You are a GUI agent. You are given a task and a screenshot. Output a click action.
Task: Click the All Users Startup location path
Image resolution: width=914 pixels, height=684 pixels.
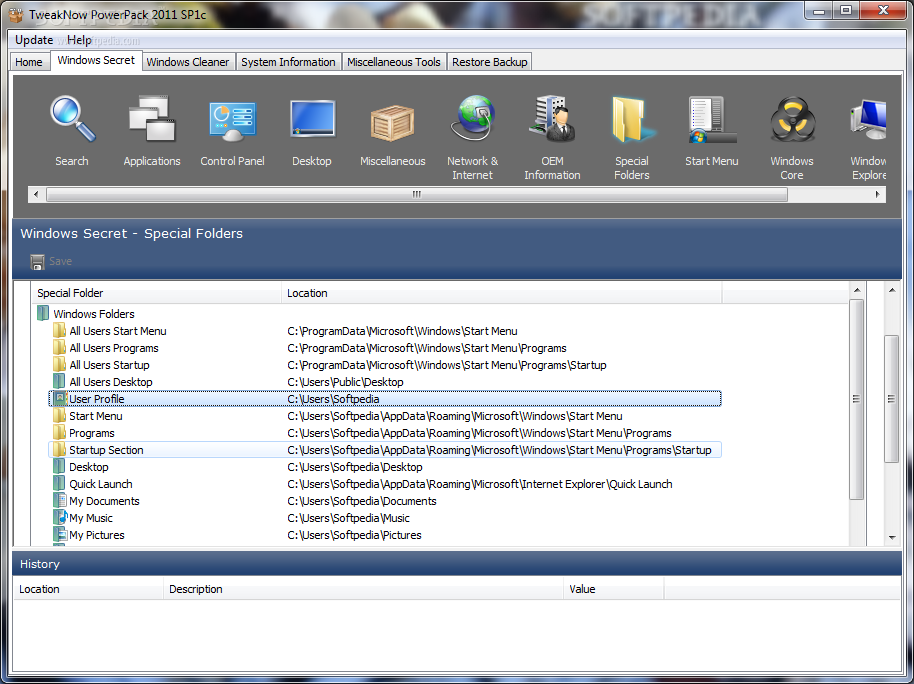click(447, 365)
